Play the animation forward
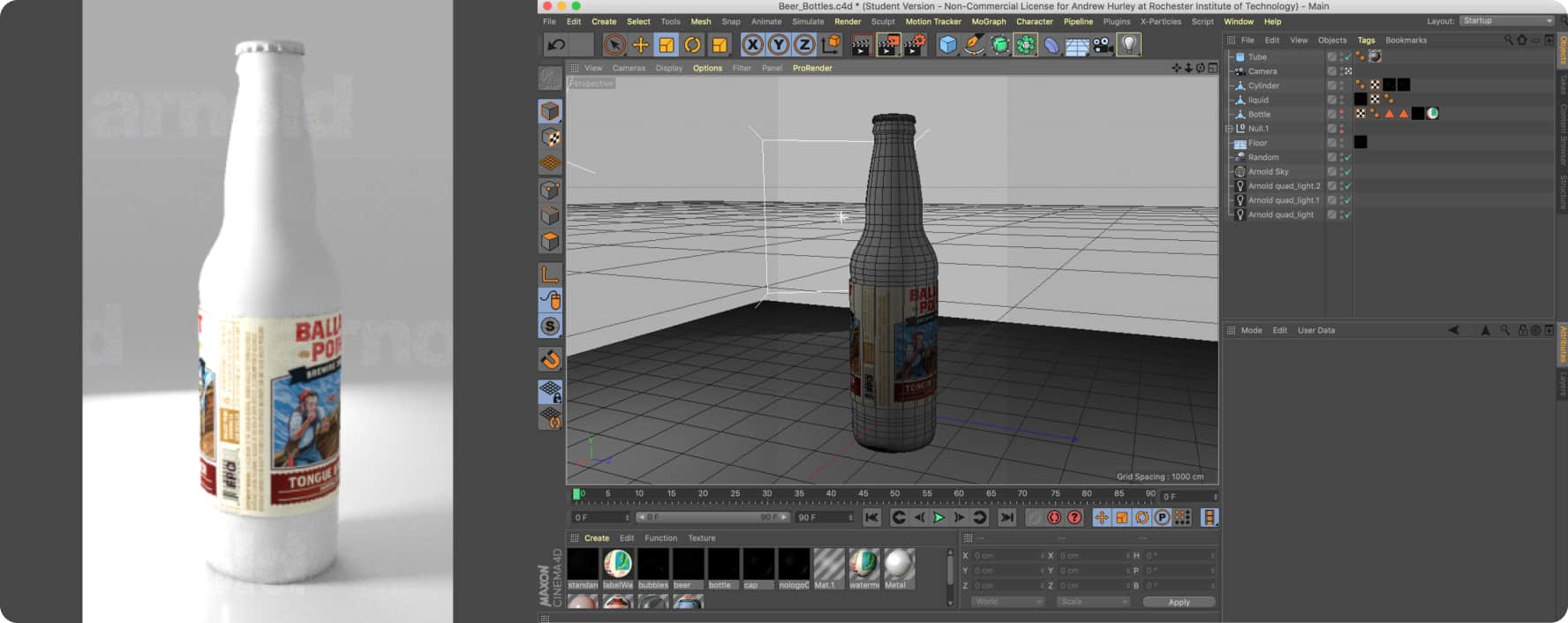 [x=939, y=518]
